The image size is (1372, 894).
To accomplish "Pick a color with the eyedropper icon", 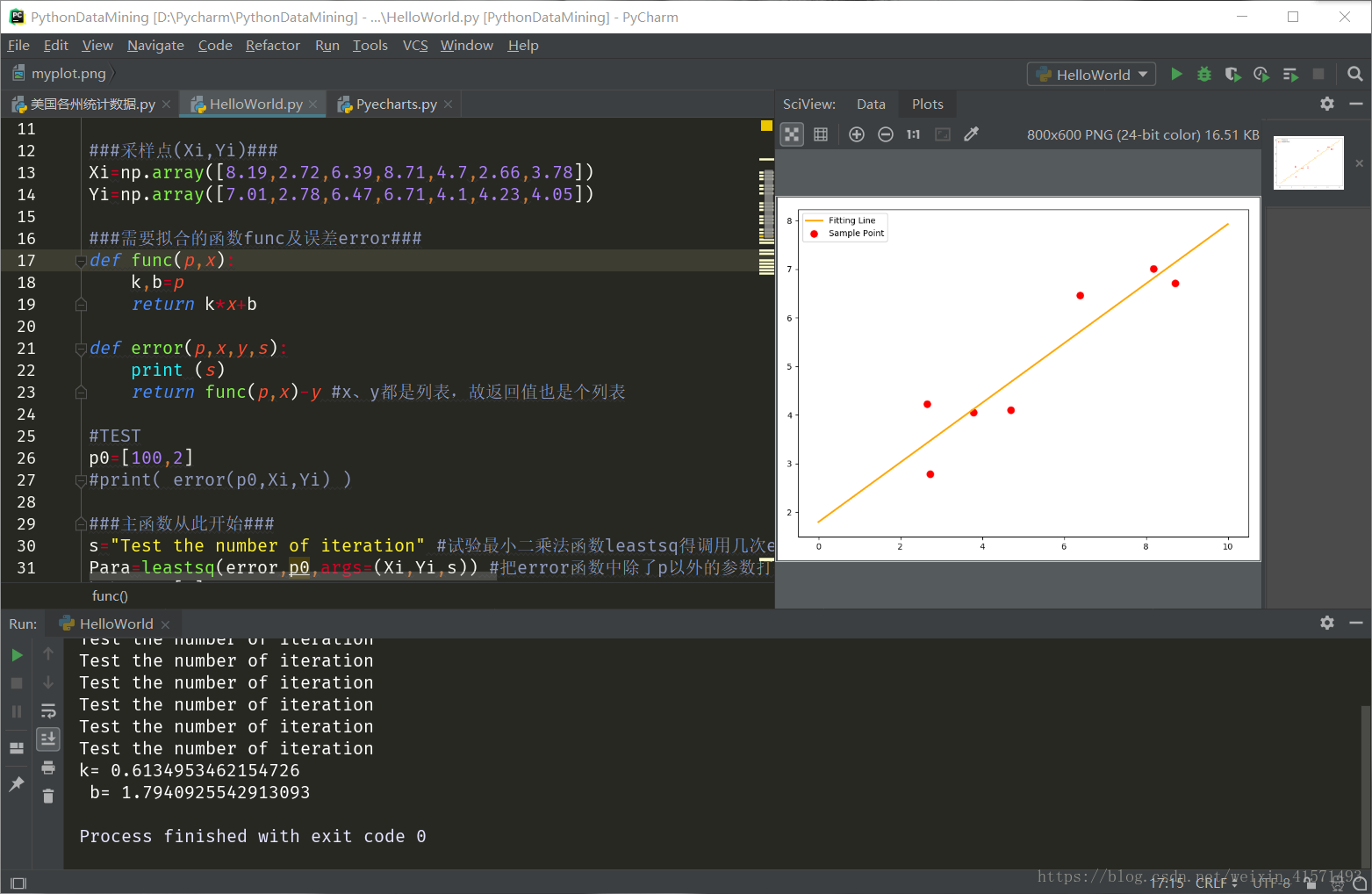I will tap(971, 133).
